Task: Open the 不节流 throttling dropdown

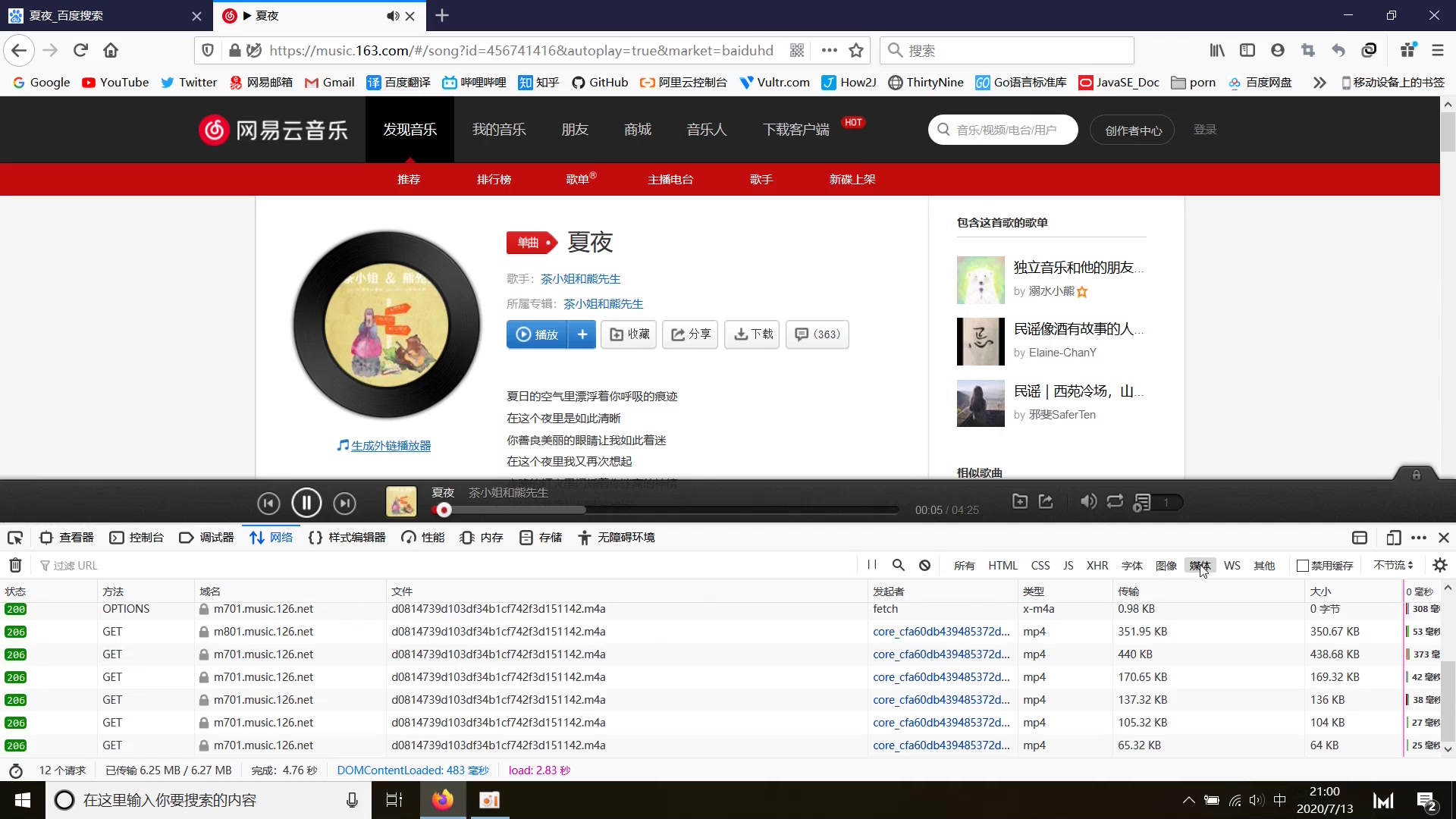Action: click(x=1393, y=565)
